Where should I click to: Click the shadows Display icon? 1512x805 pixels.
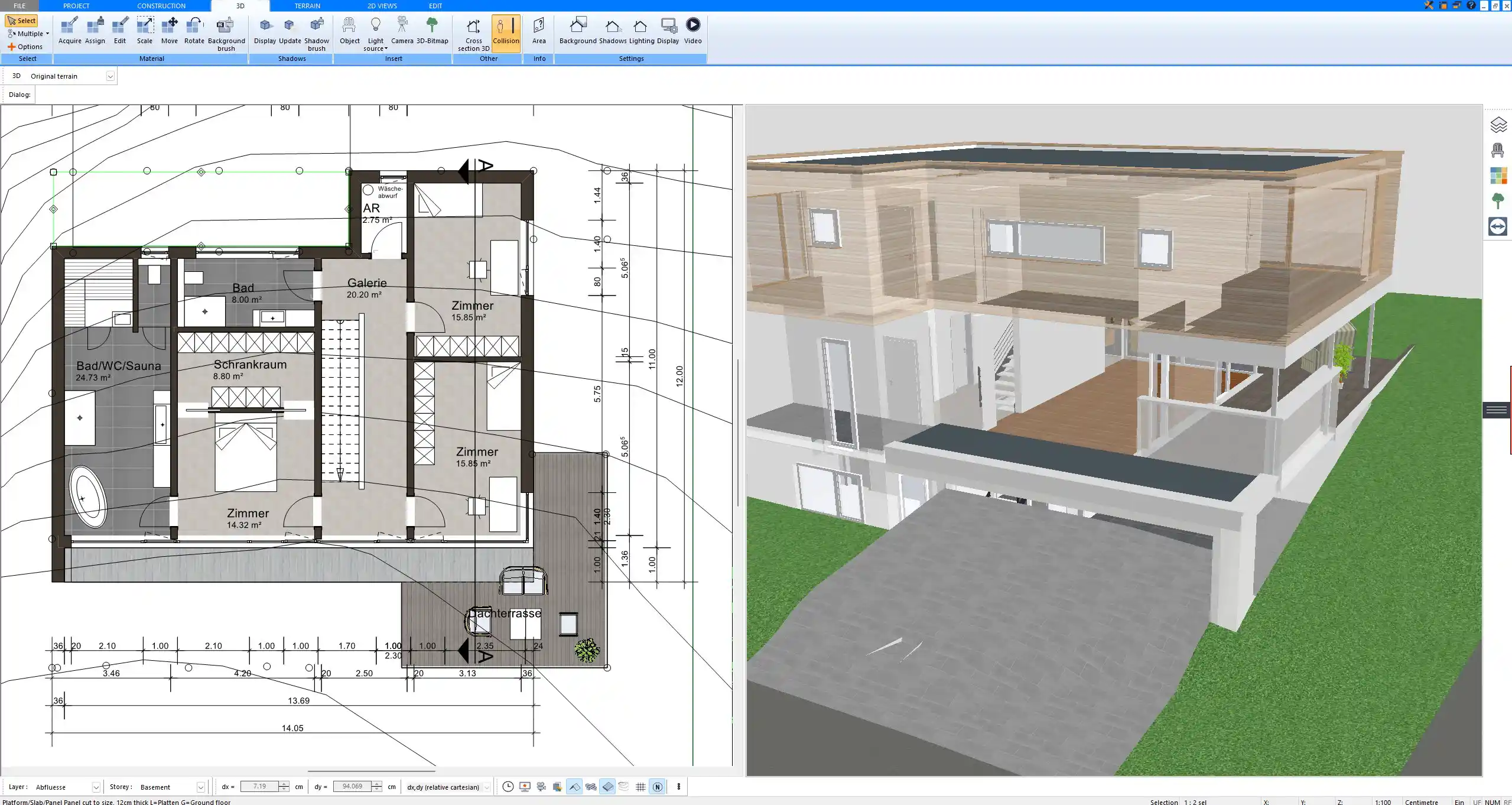(x=265, y=31)
